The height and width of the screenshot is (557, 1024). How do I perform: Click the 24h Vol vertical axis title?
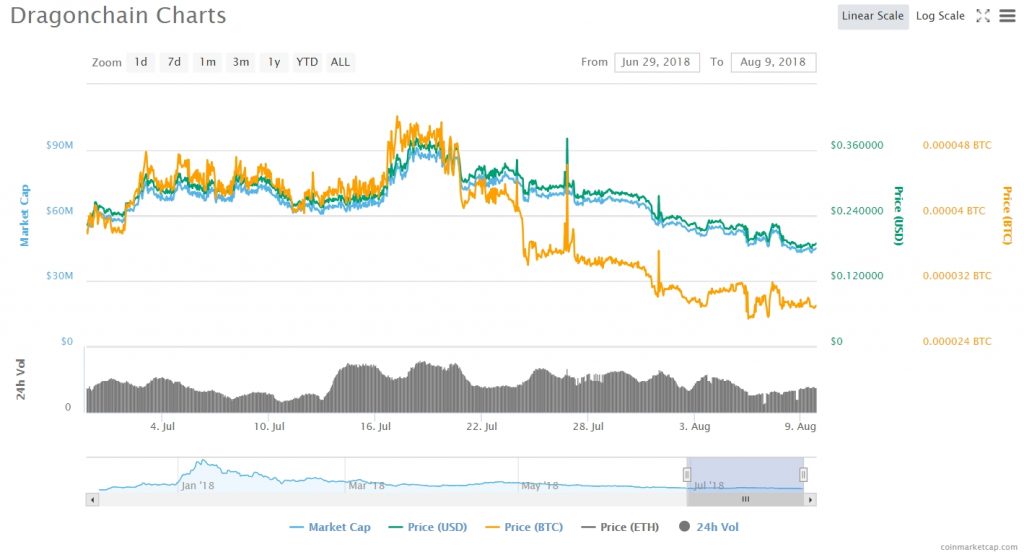pyautogui.click(x=21, y=379)
